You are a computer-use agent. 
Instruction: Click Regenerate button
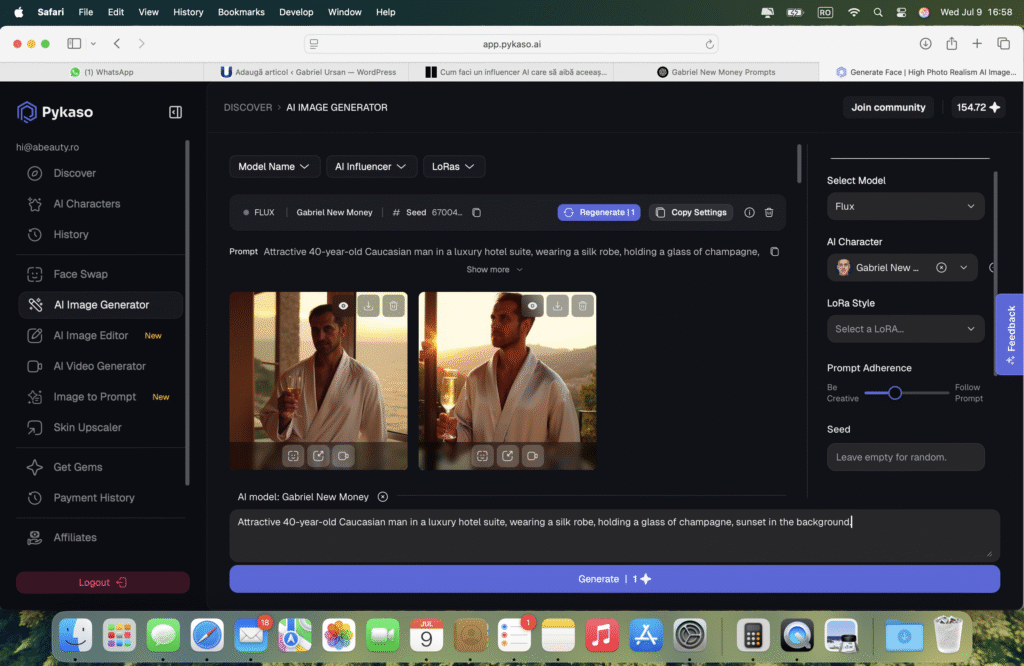pyautogui.click(x=599, y=213)
